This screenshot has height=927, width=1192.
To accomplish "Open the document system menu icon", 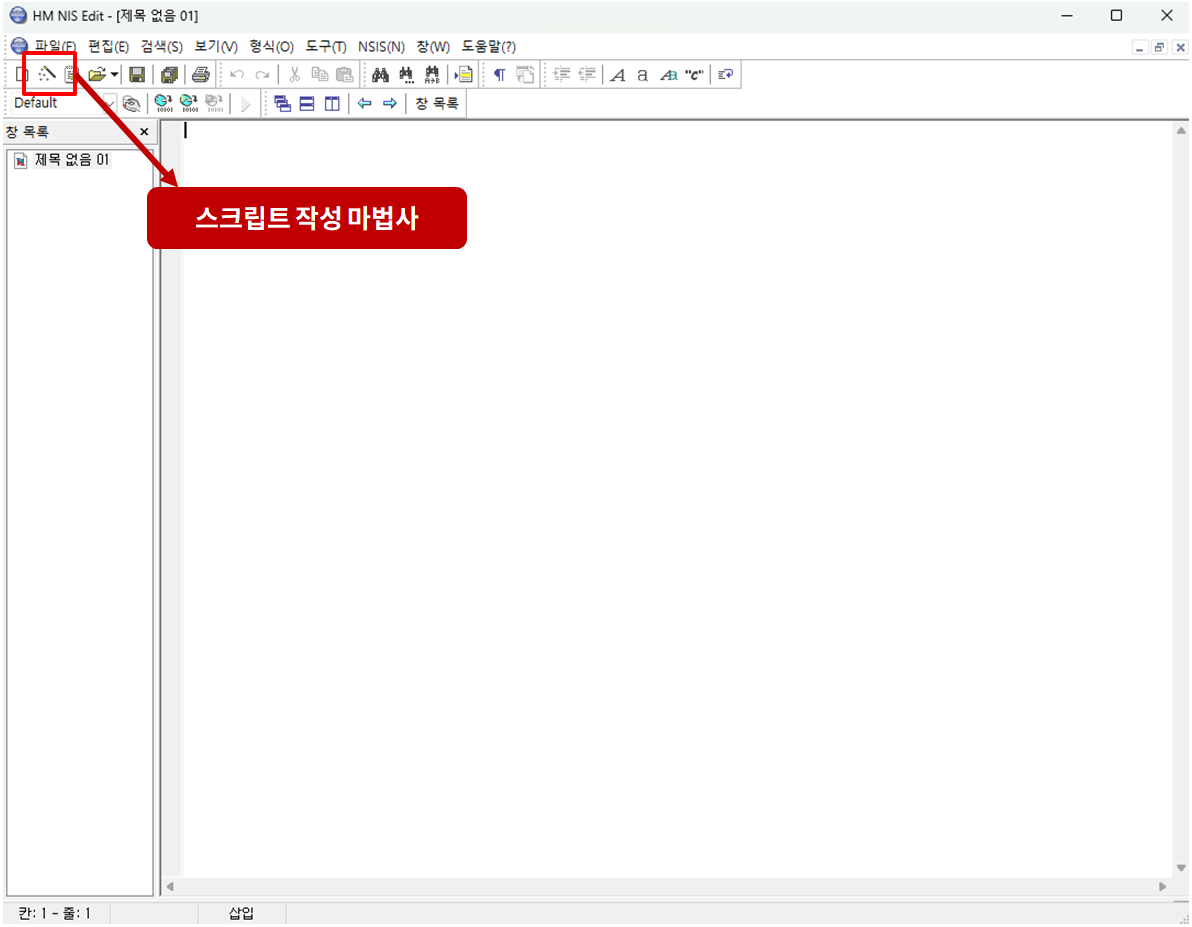I will click(19, 46).
